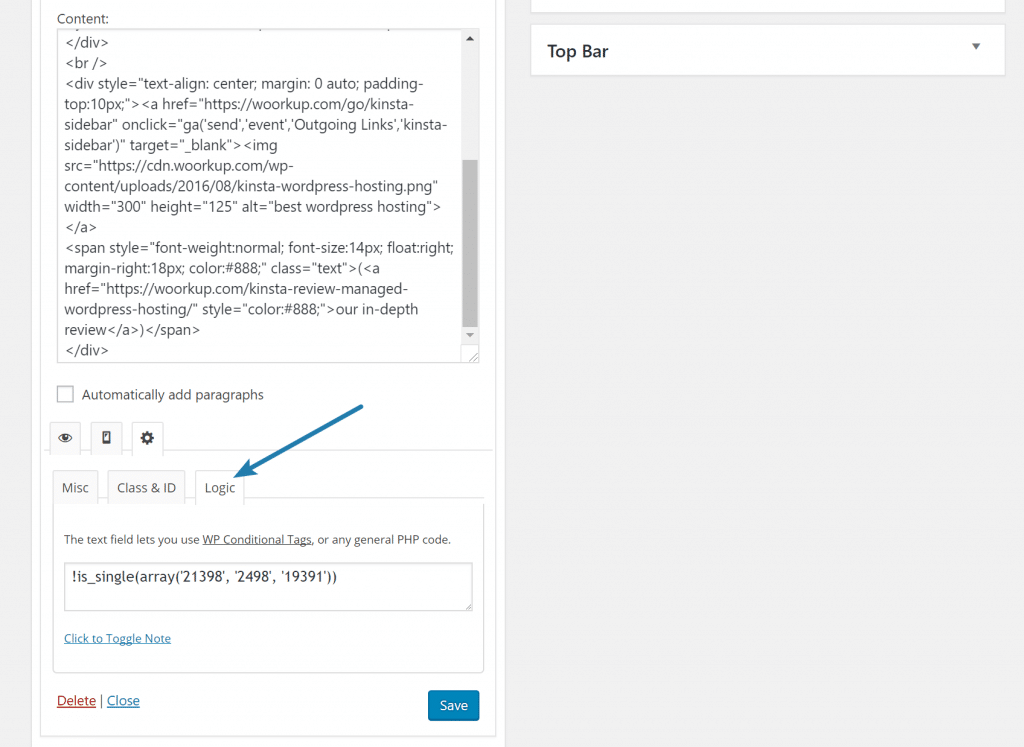Switch to the Misc tab
1024x747 pixels.
[75, 487]
